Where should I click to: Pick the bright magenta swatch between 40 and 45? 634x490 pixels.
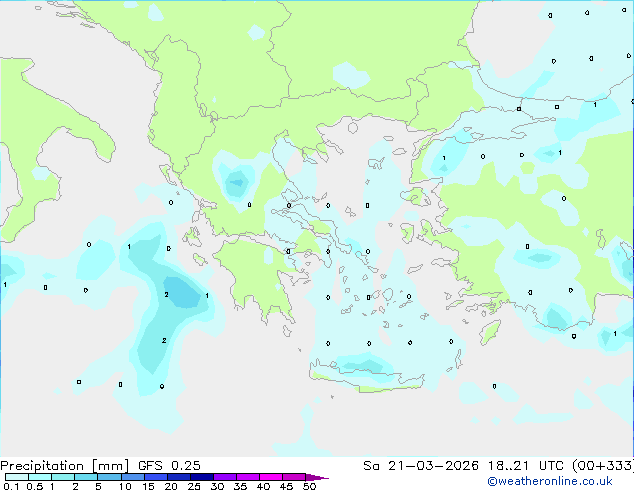point(271,477)
